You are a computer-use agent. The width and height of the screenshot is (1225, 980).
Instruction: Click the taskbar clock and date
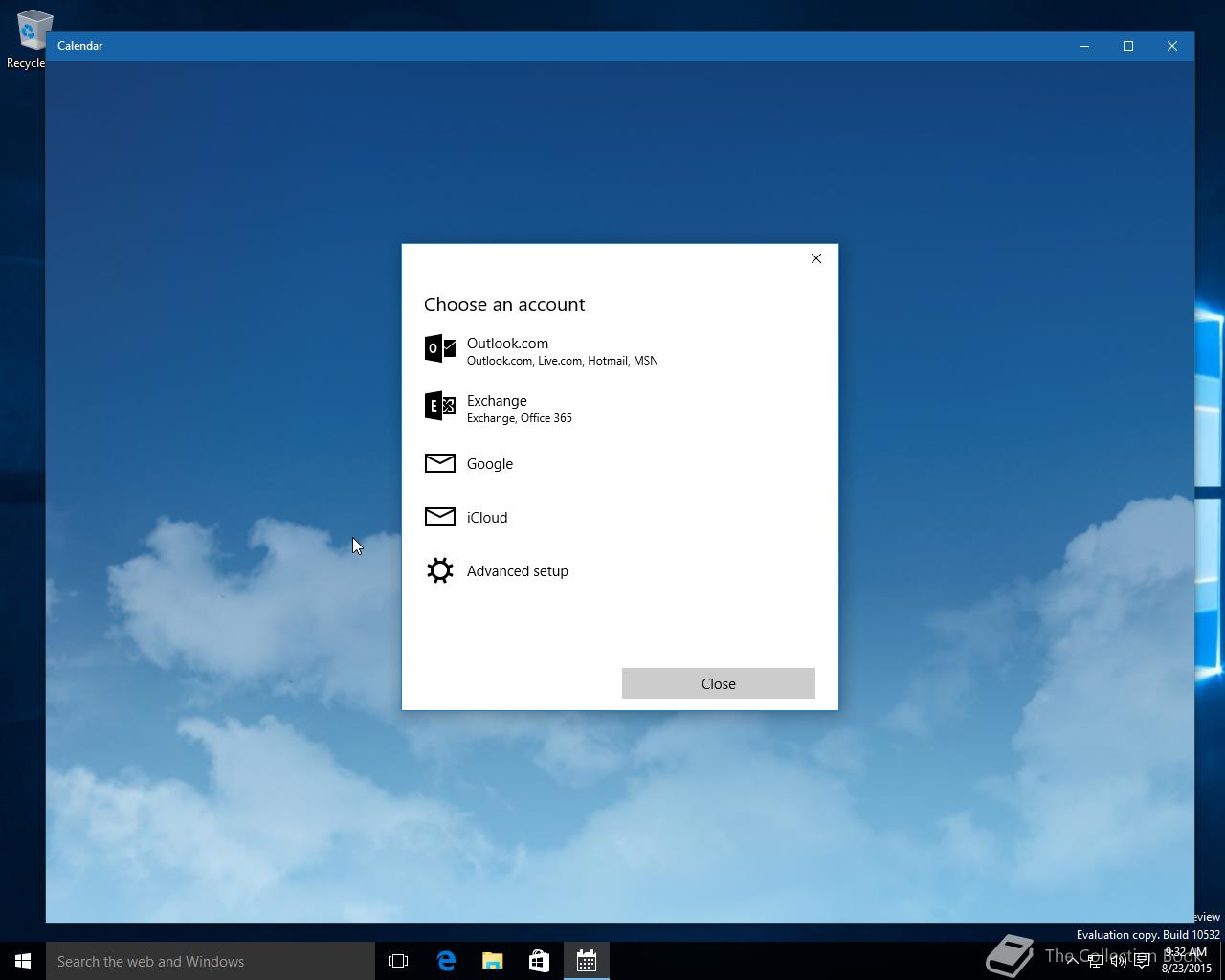pos(1187,961)
